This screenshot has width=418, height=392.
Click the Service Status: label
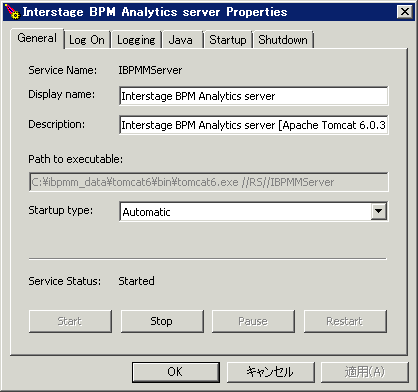coord(64,281)
